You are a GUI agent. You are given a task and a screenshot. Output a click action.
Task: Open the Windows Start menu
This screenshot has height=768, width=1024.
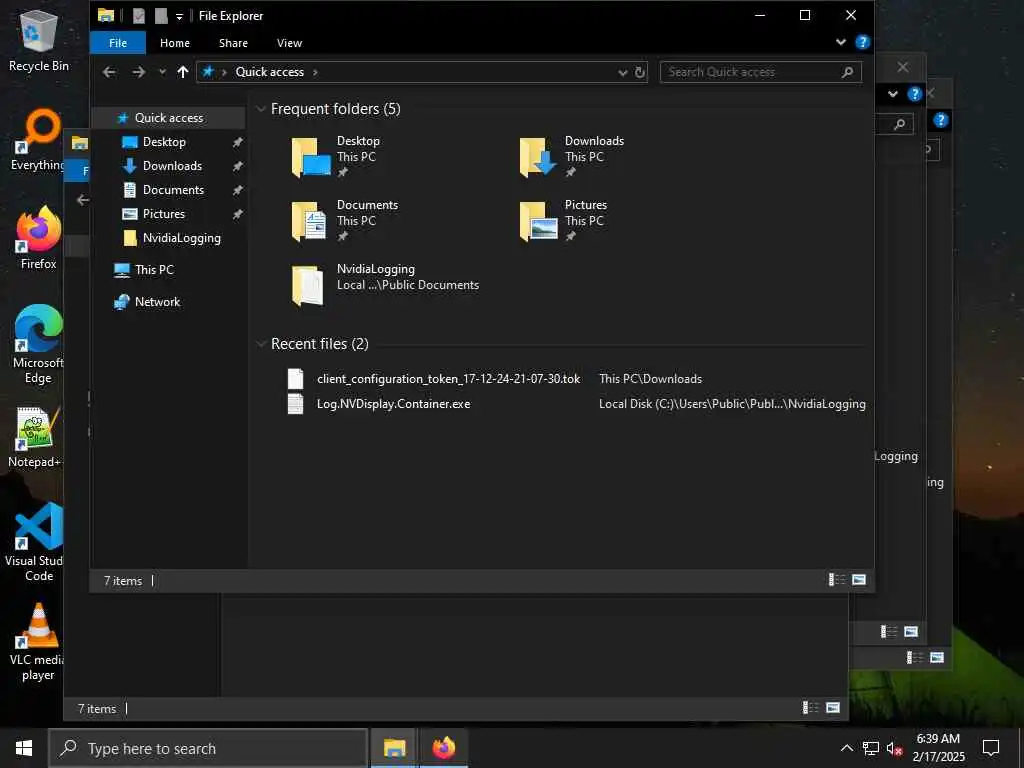point(24,748)
